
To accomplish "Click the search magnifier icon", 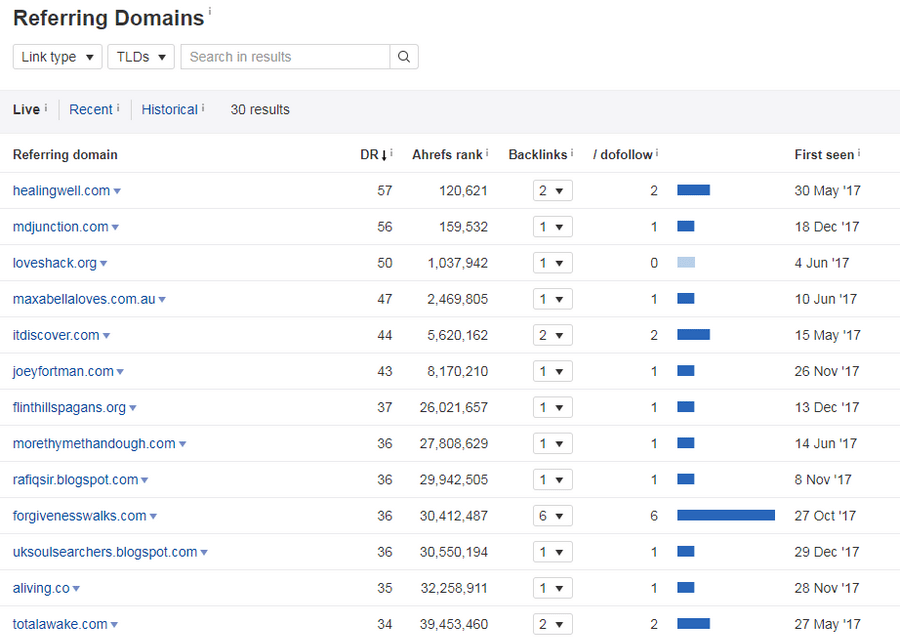I will point(404,57).
